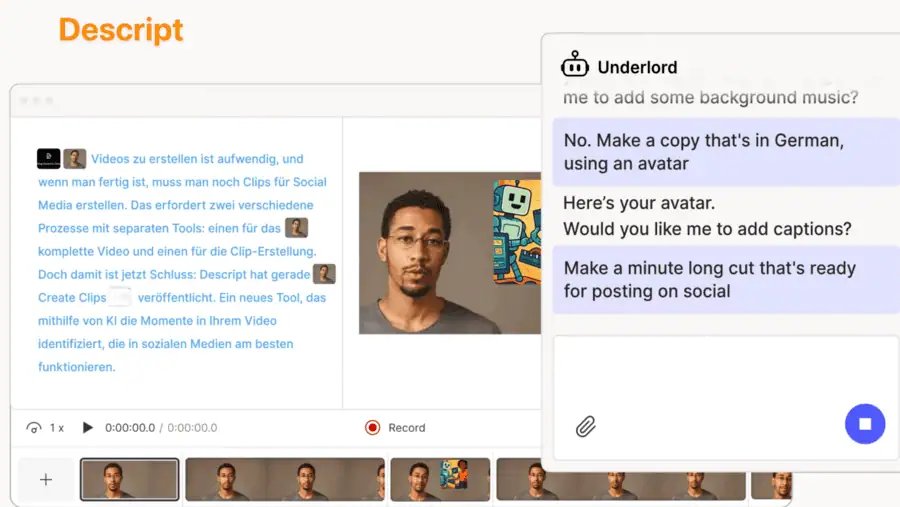
Task: Click the total duration timecode after the slash
Action: pos(192,428)
